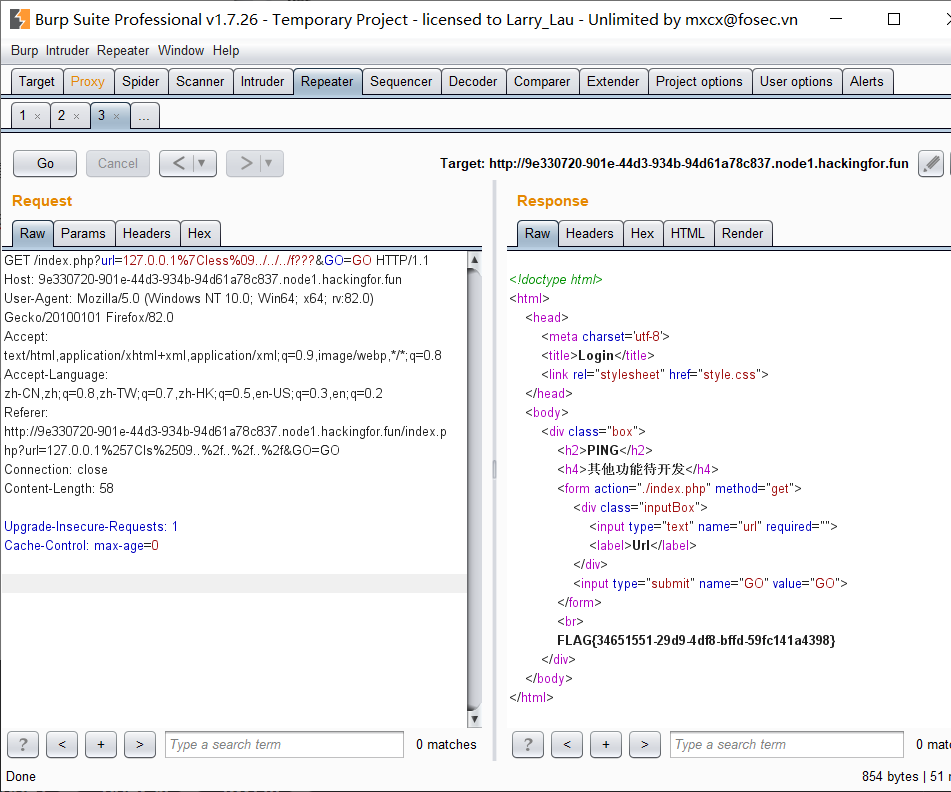
Task: Select the request Headers tab
Action: (147, 233)
